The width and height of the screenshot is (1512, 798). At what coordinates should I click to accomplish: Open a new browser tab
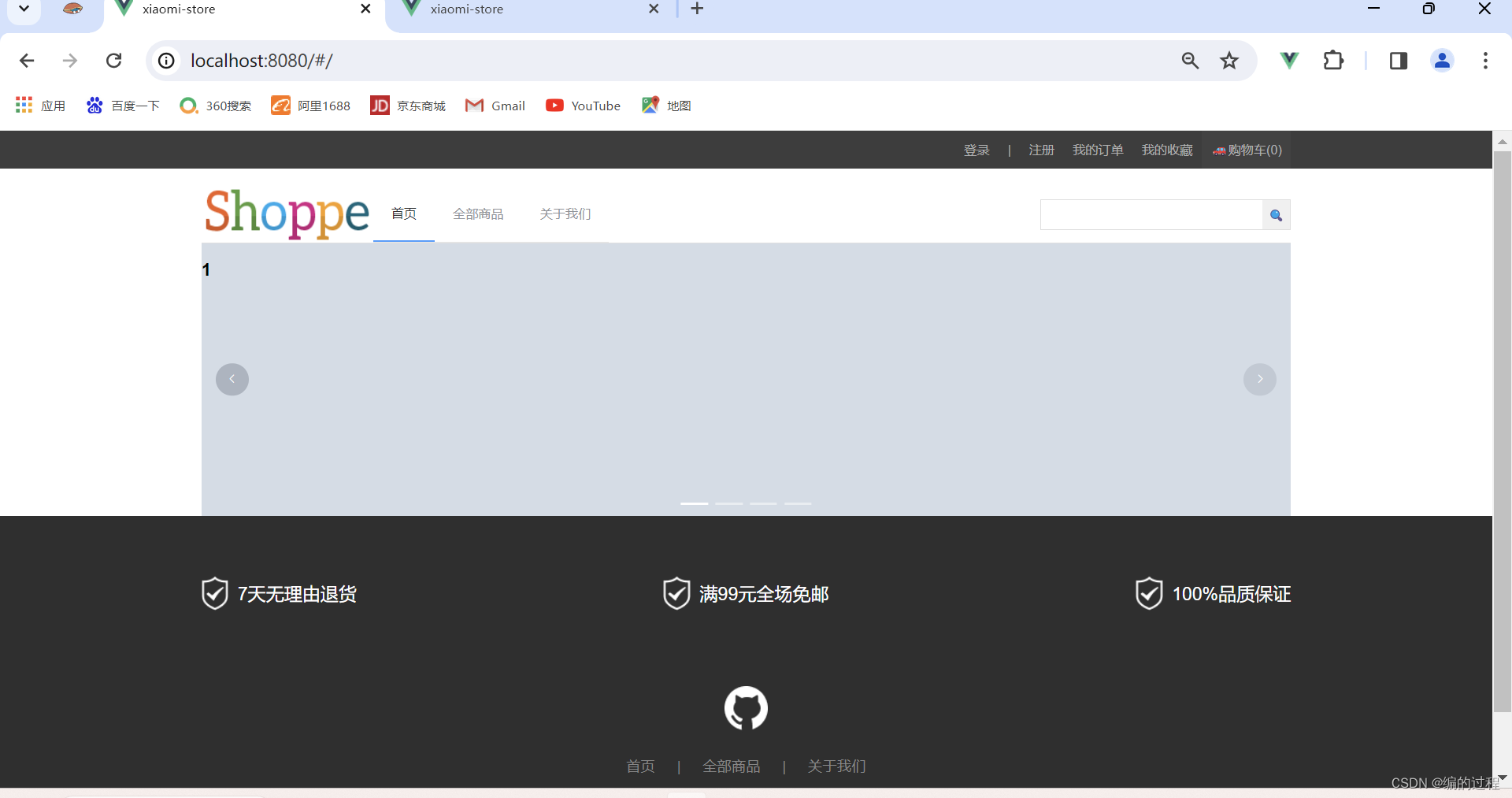pos(697,9)
